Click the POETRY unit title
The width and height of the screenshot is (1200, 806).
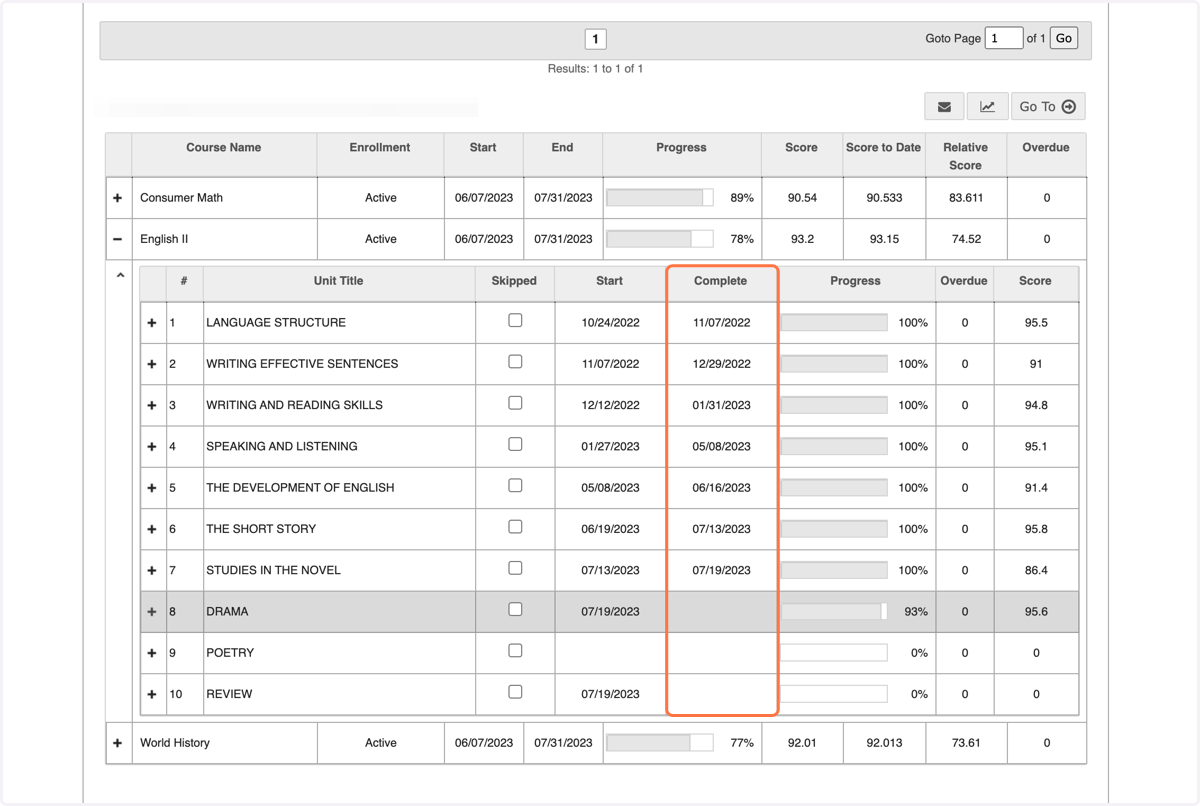pos(230,653)
